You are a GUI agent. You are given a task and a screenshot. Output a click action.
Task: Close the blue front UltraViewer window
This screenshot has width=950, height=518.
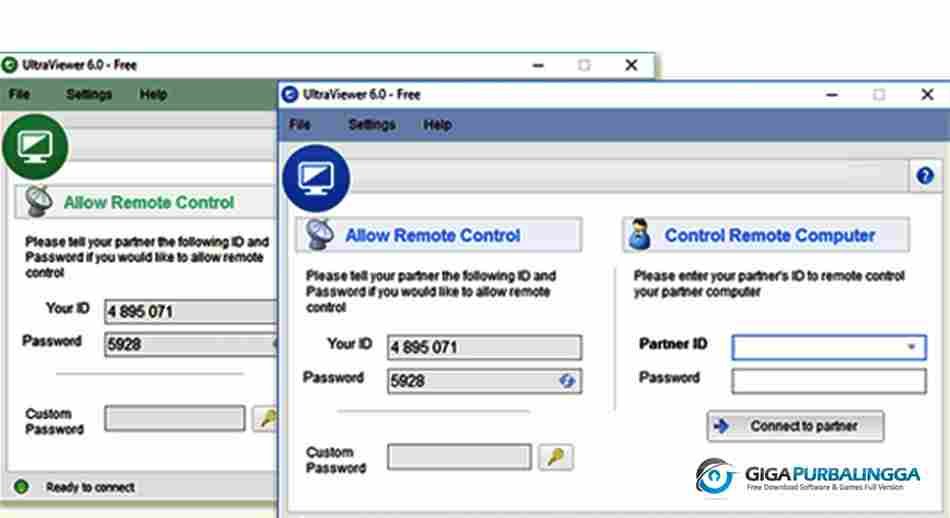[x=927, y=95]
